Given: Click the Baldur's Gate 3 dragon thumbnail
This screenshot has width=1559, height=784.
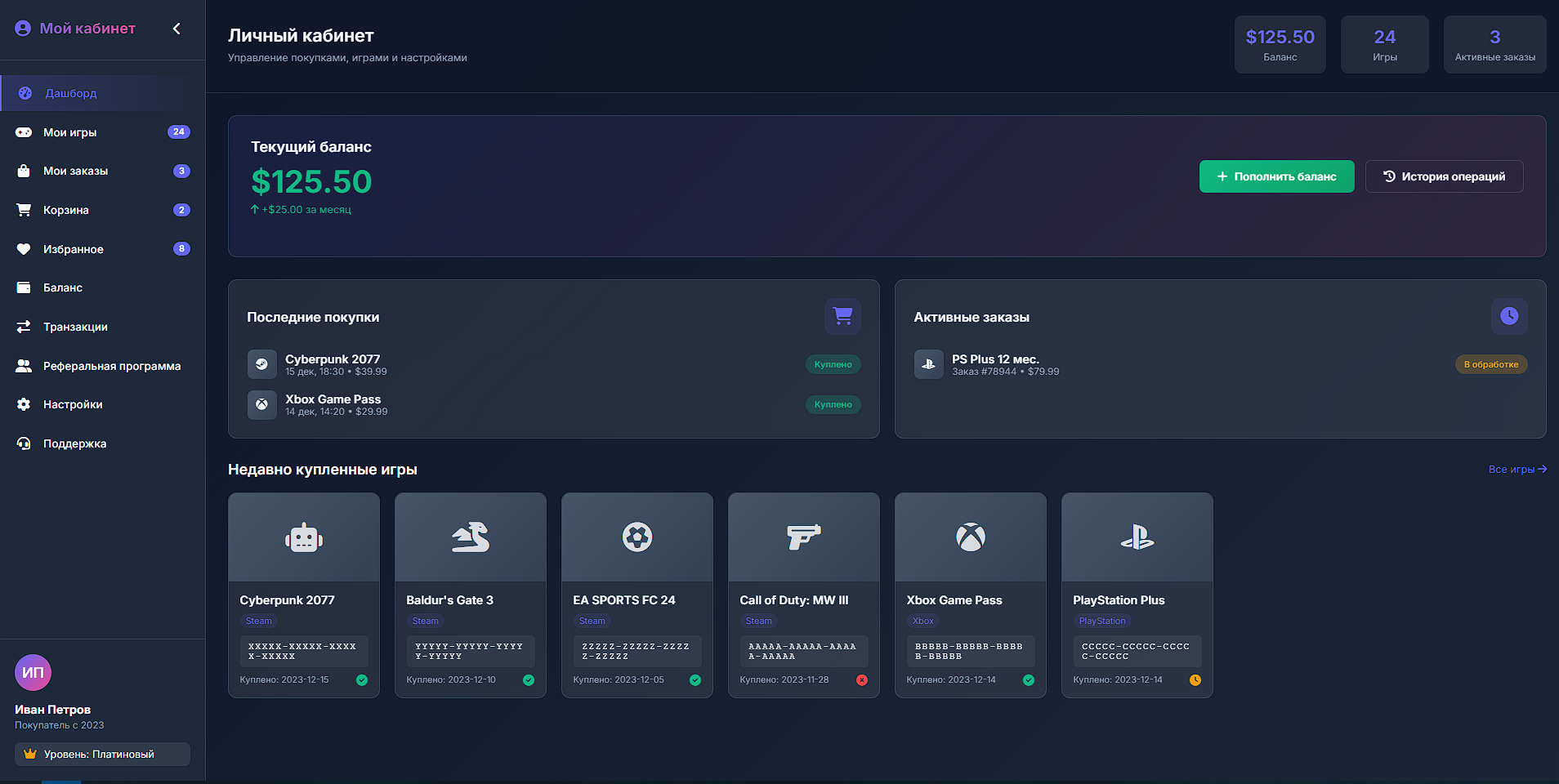Looking at the screenshot, I should (x=471, y=537).
